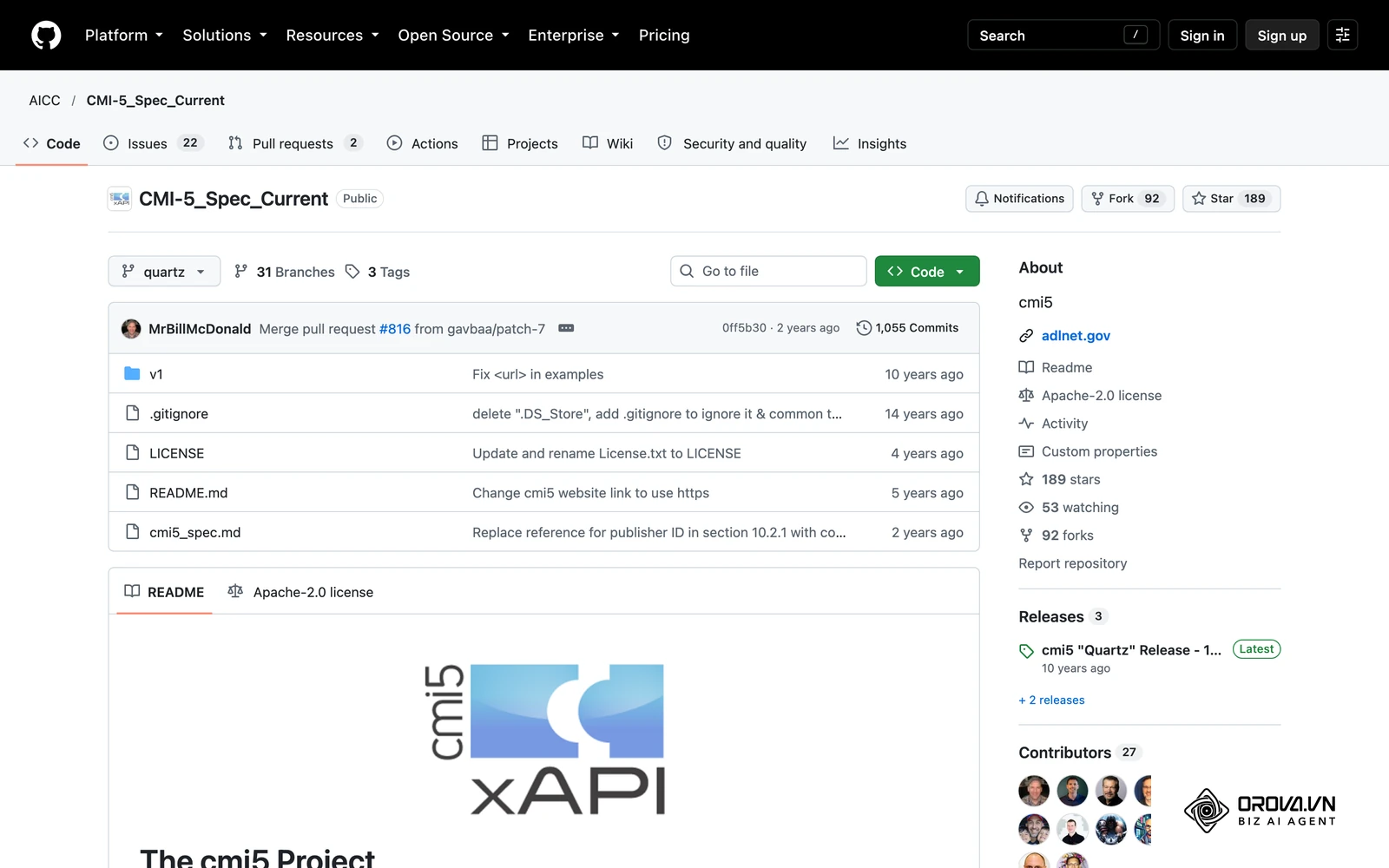Open the adlnet.gov link
Image resolution: width=1389 pixels, height=868 pixels.
[1076, 336]
